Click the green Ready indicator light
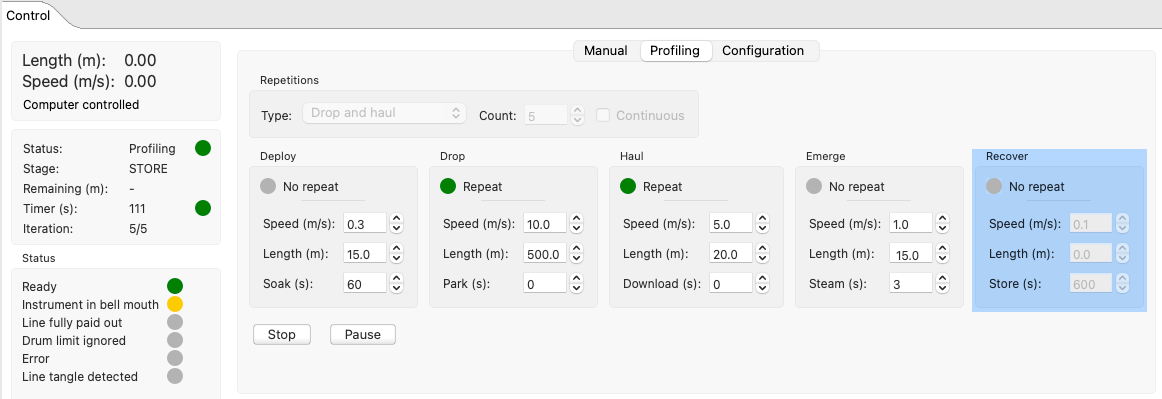This screenshot has width=1162, height=399. (174, 286)
